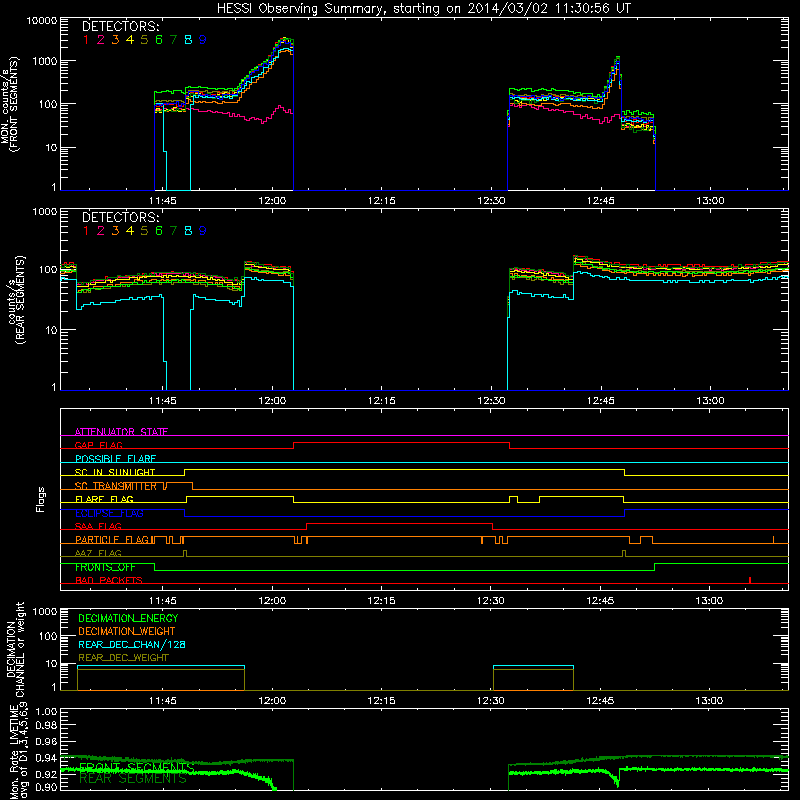Choose cyan detector number 8 in the front segments legend
Image resolution: width=800 pixels, height=800 pixels.
coord(188,40)
